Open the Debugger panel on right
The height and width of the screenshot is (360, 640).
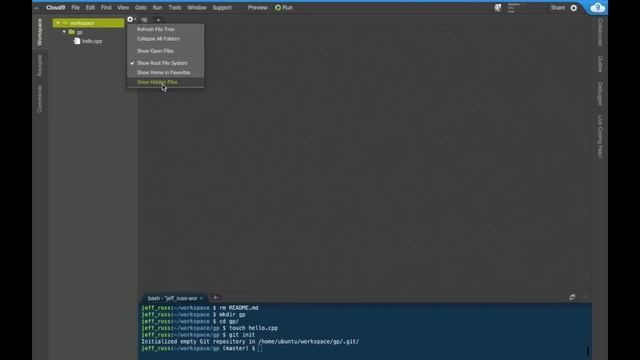click(600, 93)
